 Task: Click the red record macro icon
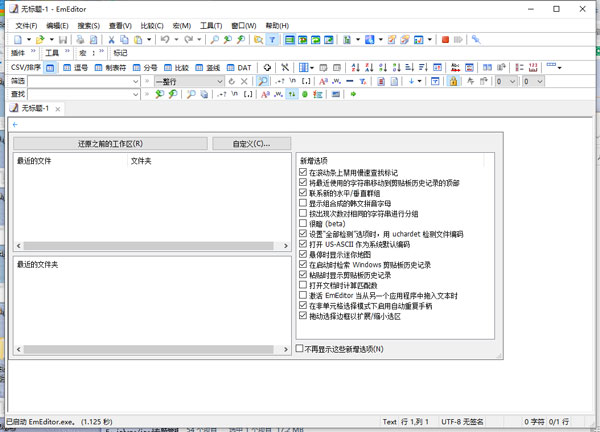(445, 39)
